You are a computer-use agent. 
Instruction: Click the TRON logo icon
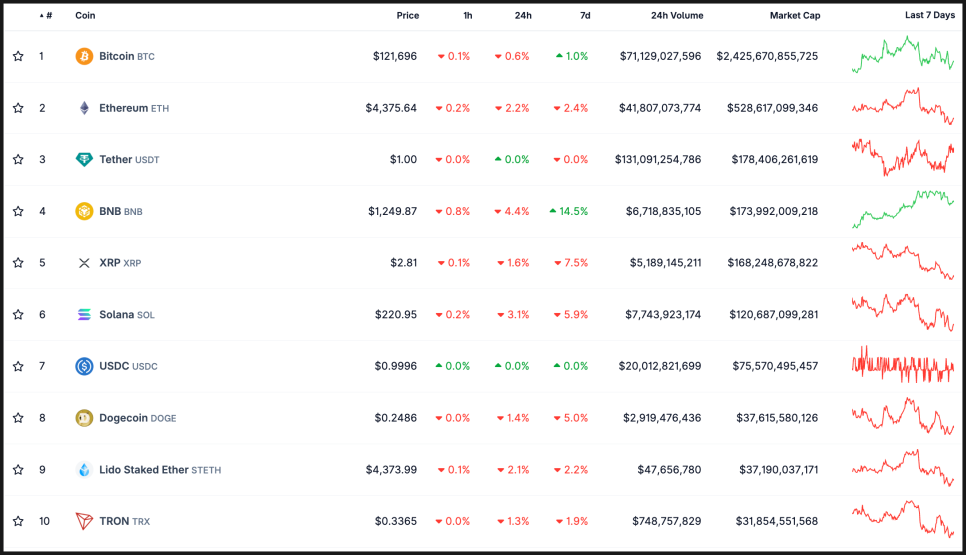84,521
